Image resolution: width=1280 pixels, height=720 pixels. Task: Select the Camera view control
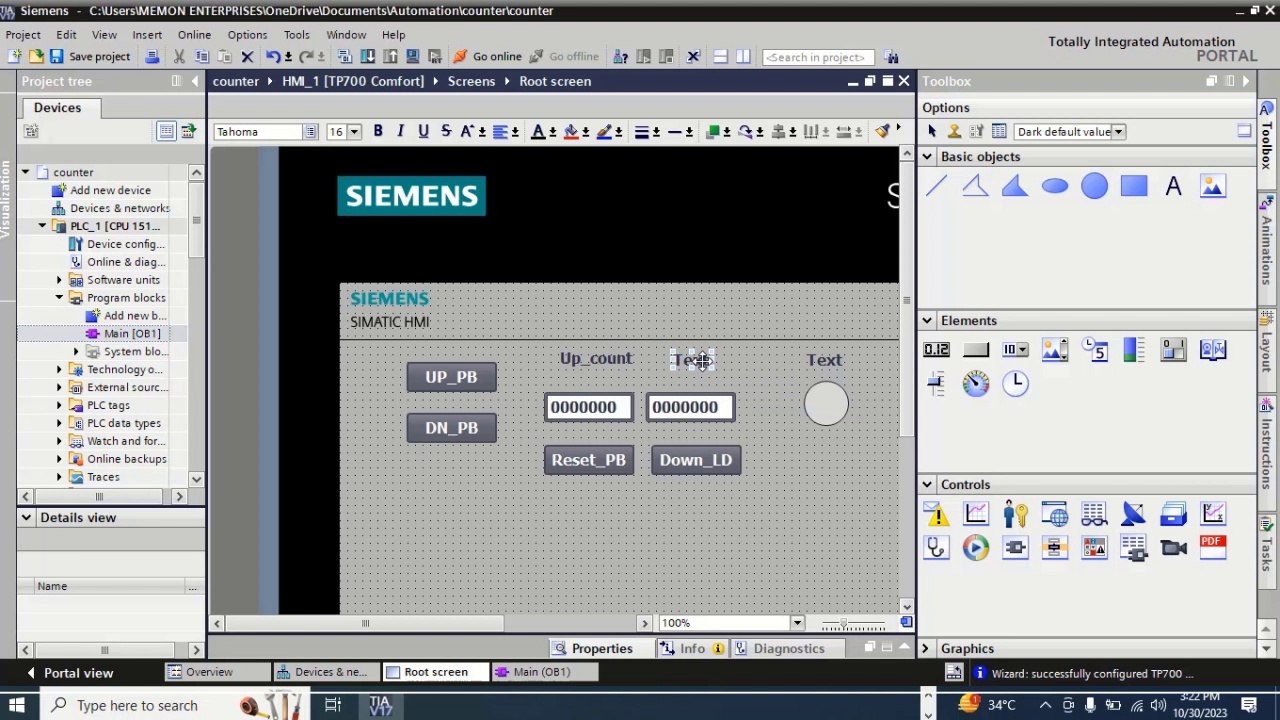(x=1173, y=547)
